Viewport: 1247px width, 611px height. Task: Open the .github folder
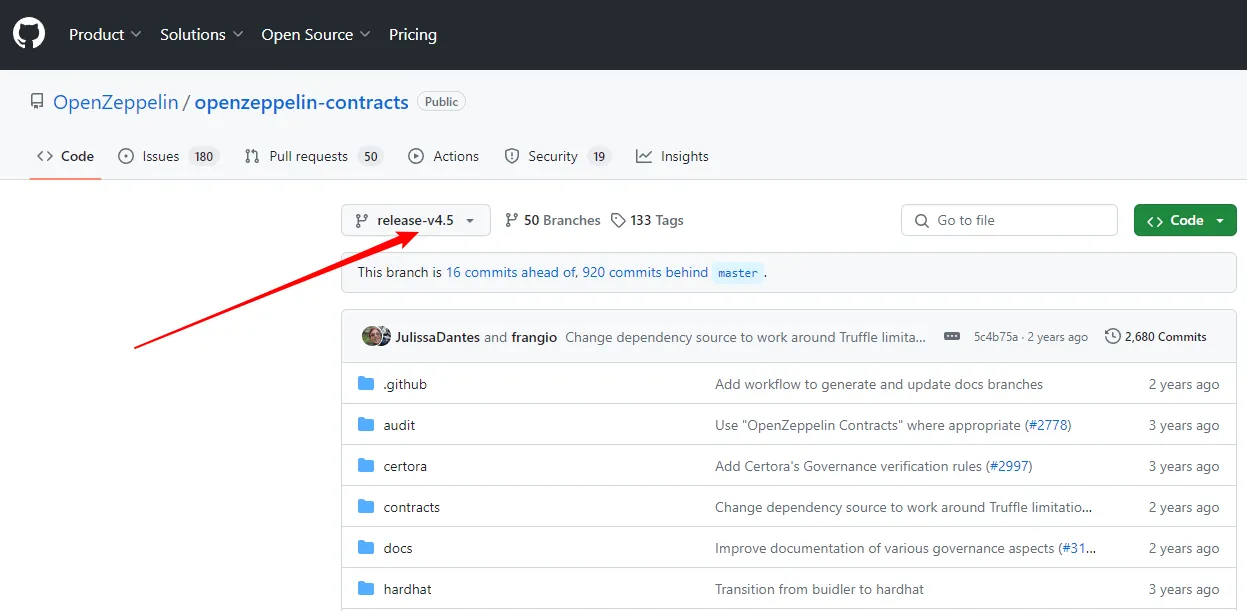coord(405,384)
